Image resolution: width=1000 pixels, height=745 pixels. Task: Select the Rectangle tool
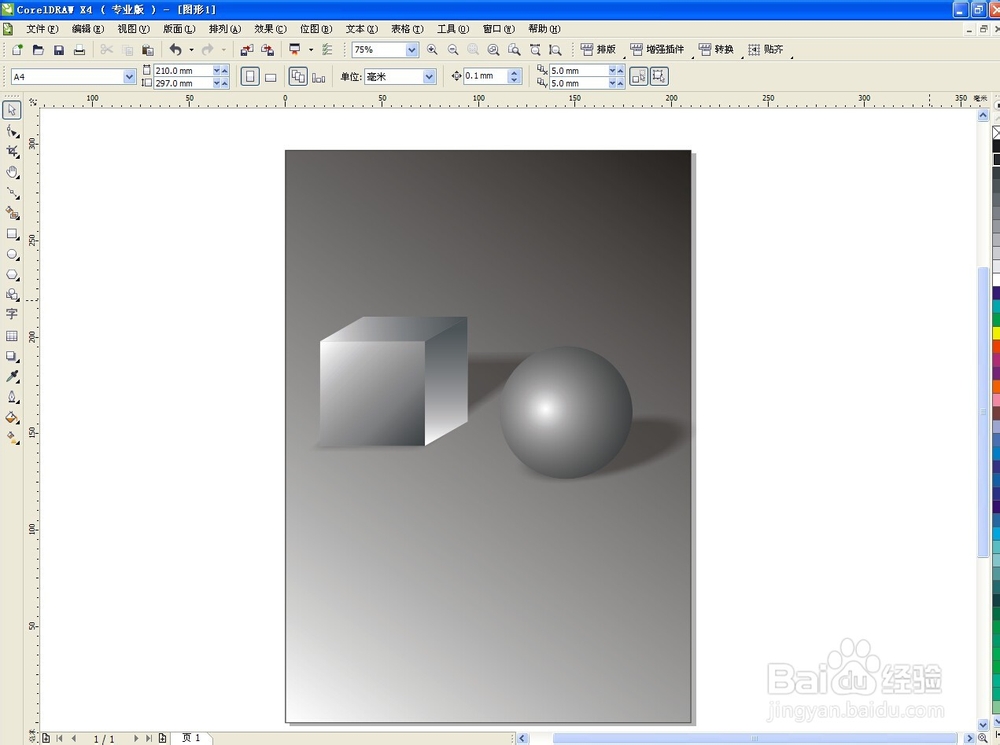12,234
